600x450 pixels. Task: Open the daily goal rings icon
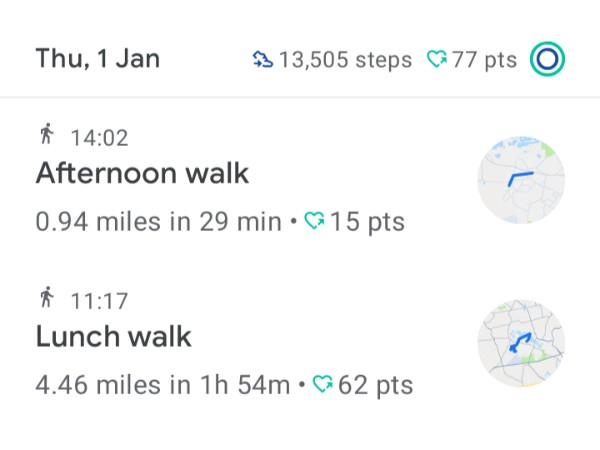point(547,59)
